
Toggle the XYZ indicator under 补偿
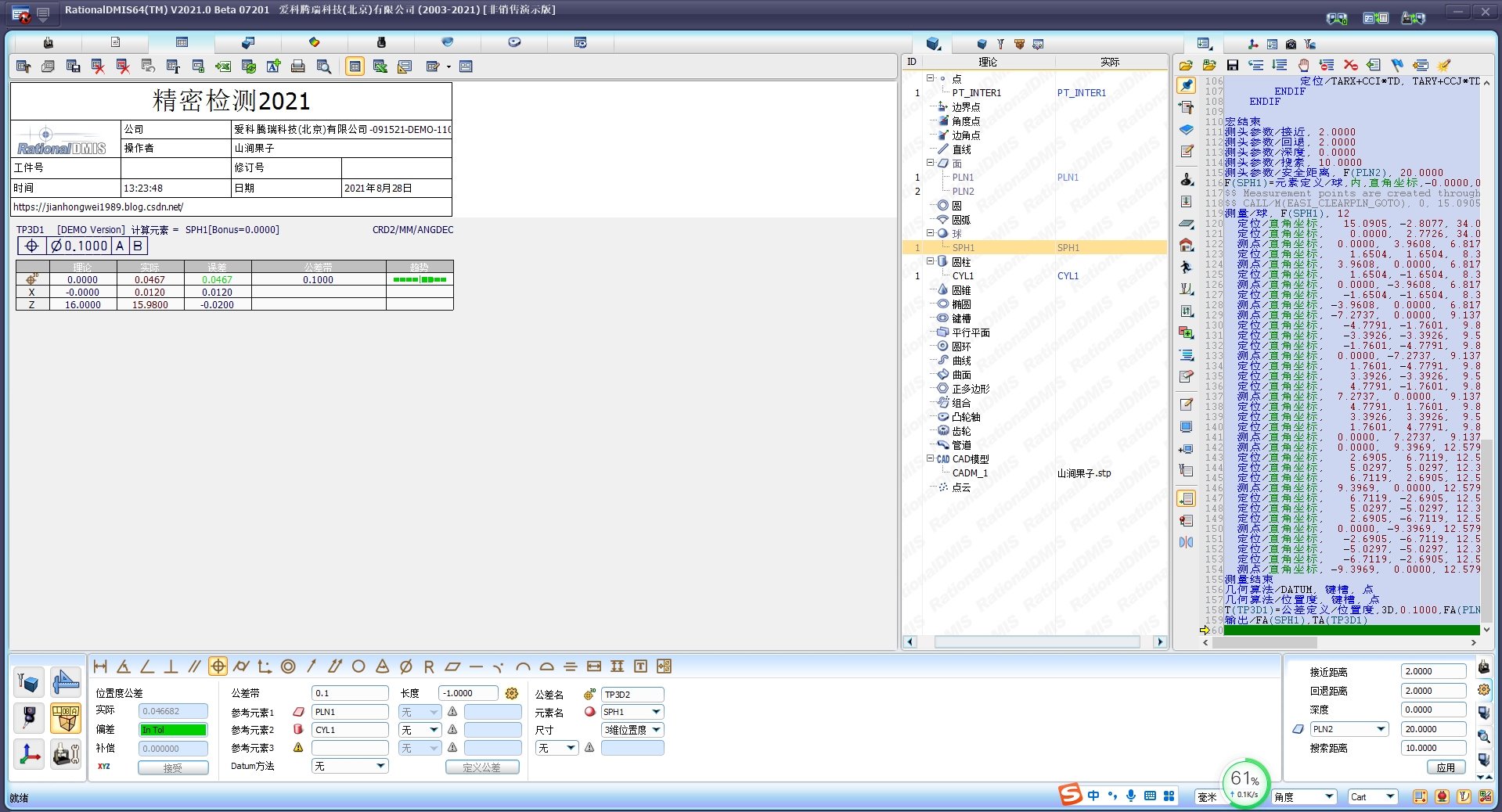pos(104,766)
